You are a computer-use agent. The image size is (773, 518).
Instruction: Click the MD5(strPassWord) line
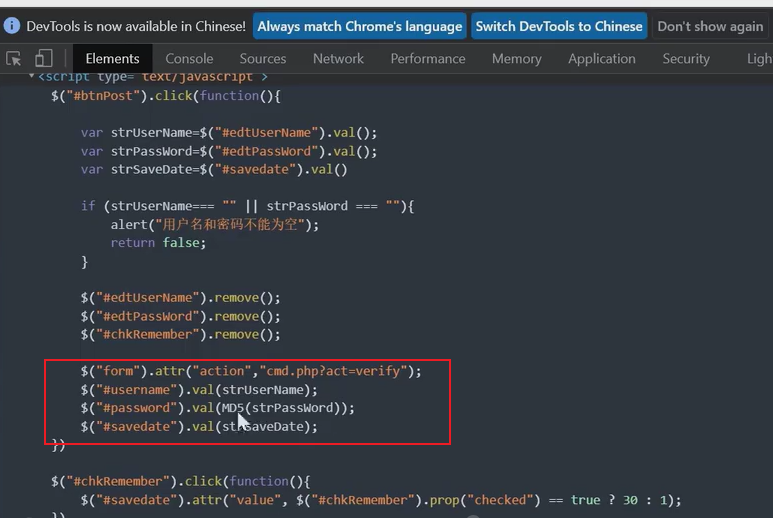[x=217, y=408]
